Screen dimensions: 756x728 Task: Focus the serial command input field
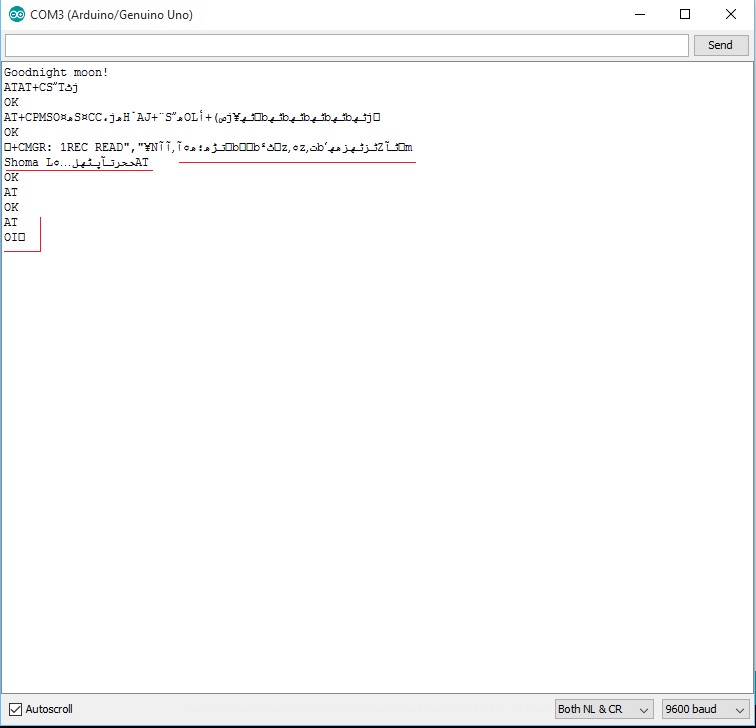coord(346,45)
